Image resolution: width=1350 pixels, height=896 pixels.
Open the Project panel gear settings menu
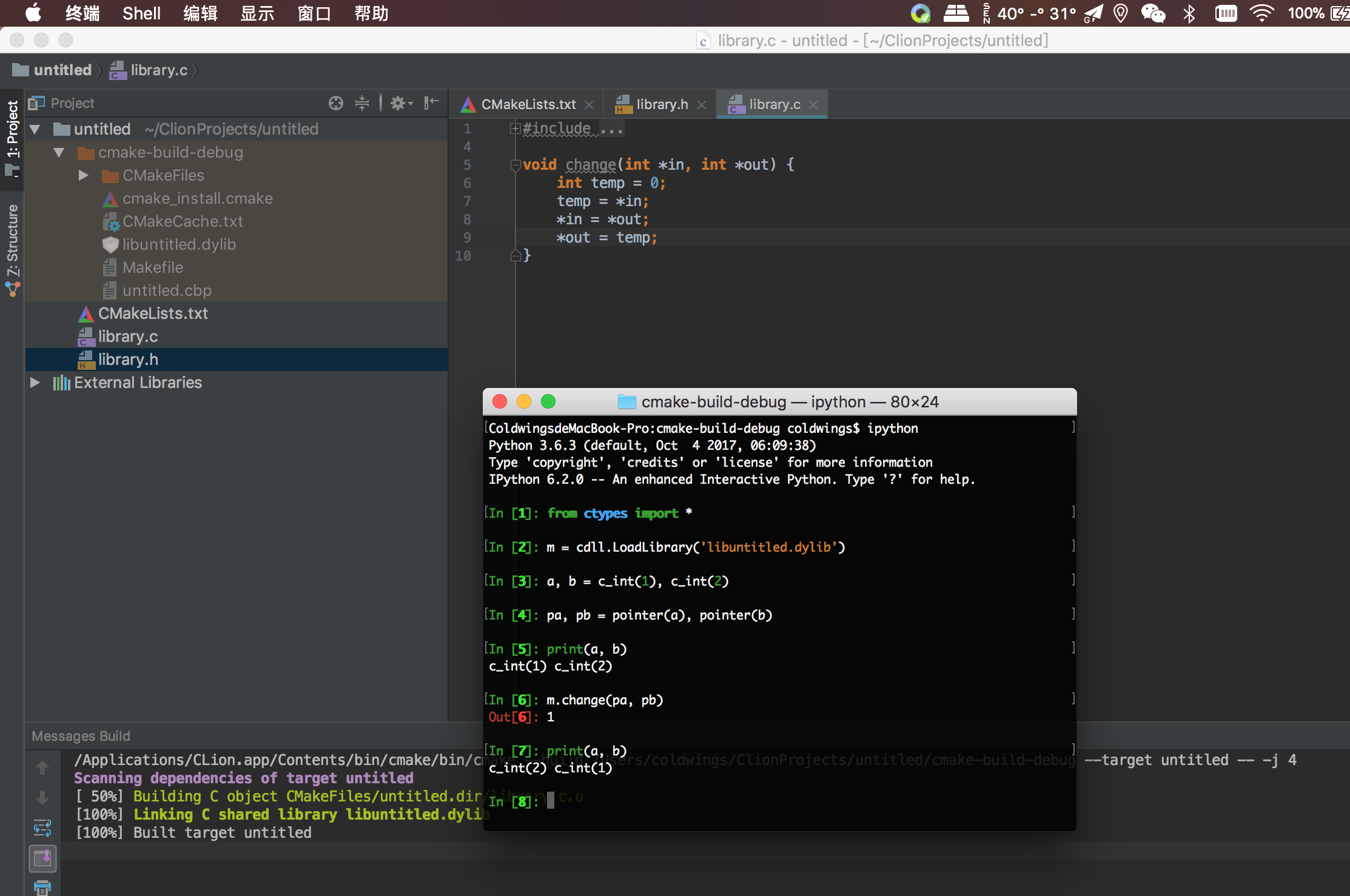400,103
